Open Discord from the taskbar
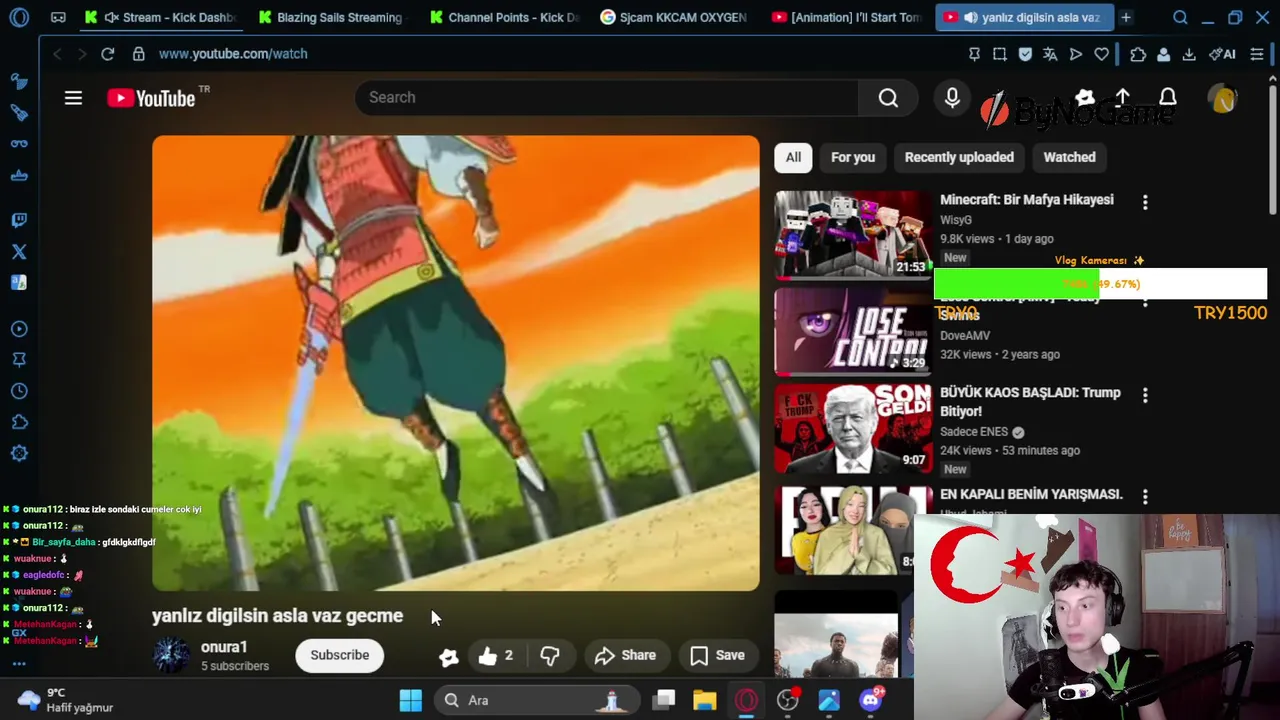The width and height of the screenshot is (1280, 720). tap(871, 700)
